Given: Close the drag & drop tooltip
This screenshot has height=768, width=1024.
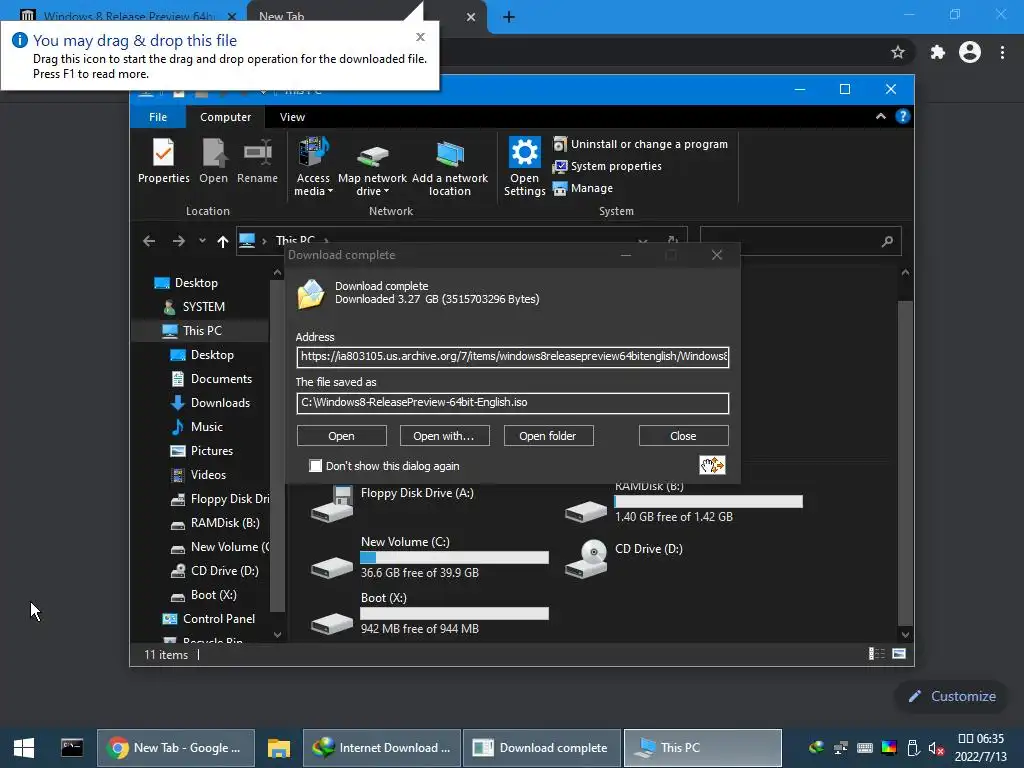Looking at the screenshot, I should tap(421, 37).
